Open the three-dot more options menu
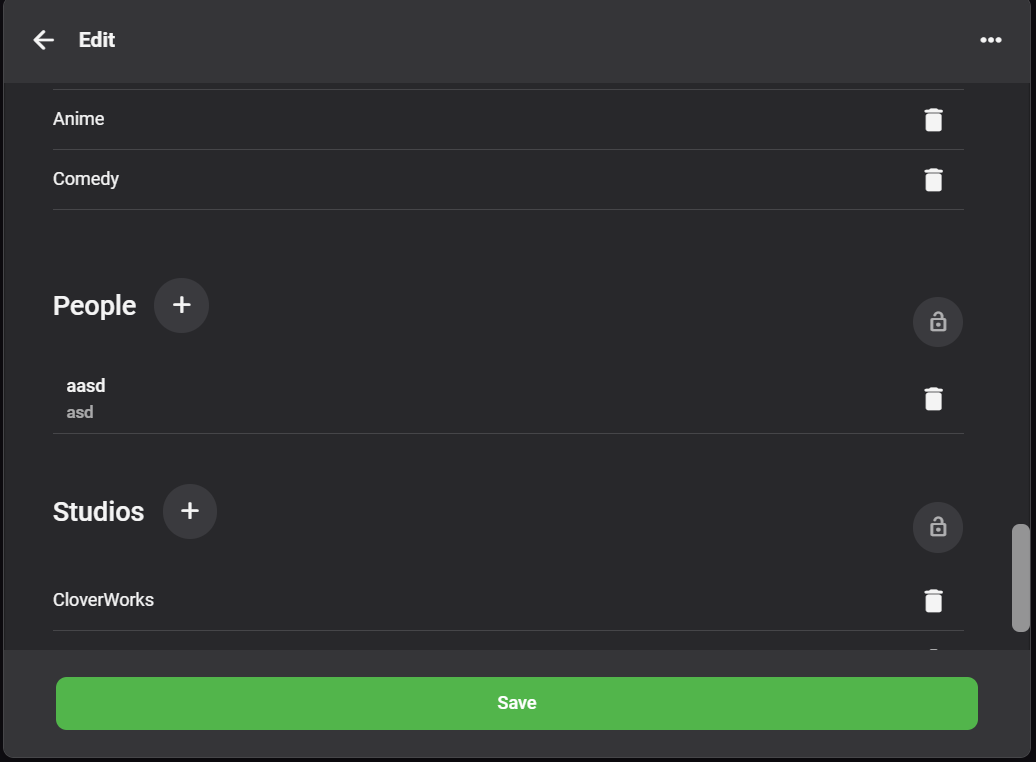This screenshot has width=1036, height=762. (x=990, y=40)
